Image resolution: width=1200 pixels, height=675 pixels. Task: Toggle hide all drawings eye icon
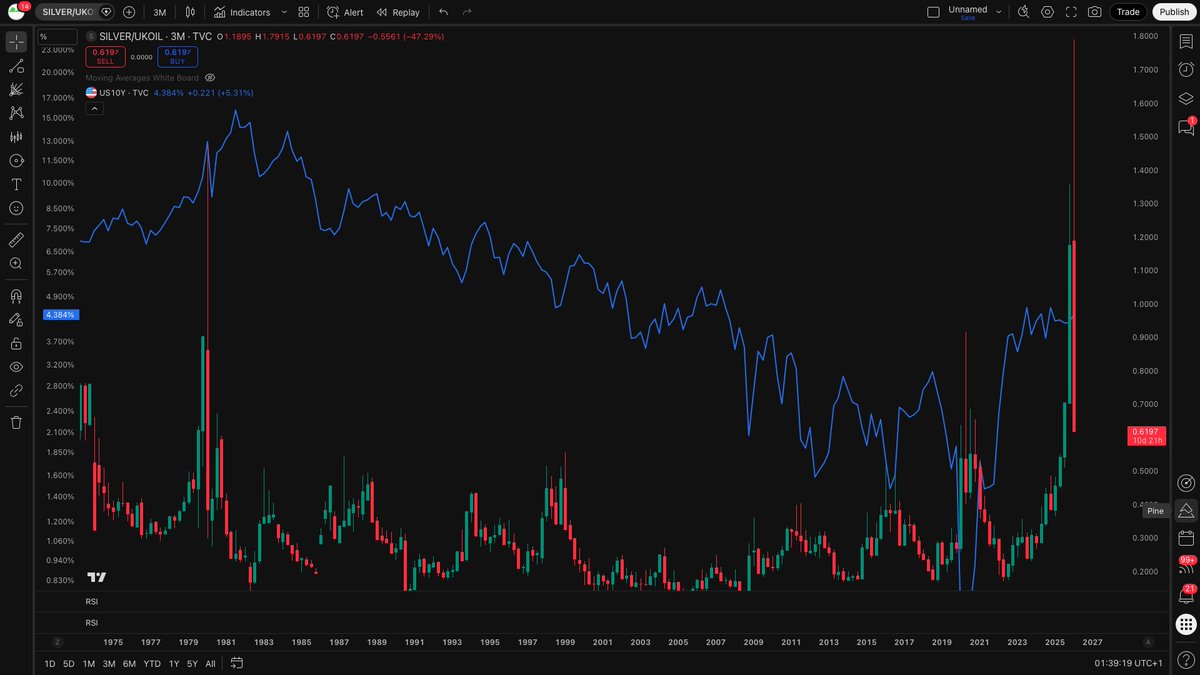pos(16,367)
